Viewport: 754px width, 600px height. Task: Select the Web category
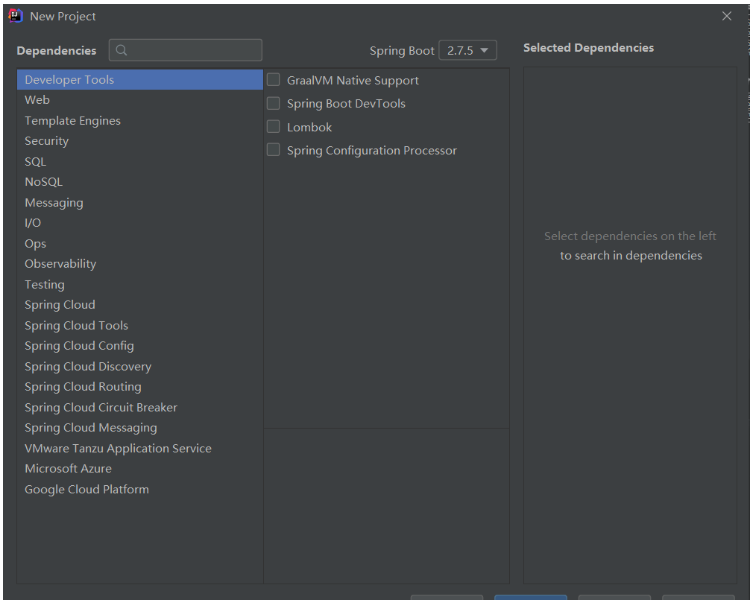tap(37, 100)
